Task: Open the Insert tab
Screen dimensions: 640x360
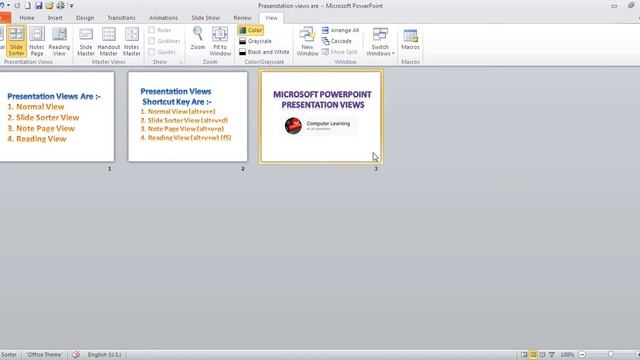Action: 55,18
